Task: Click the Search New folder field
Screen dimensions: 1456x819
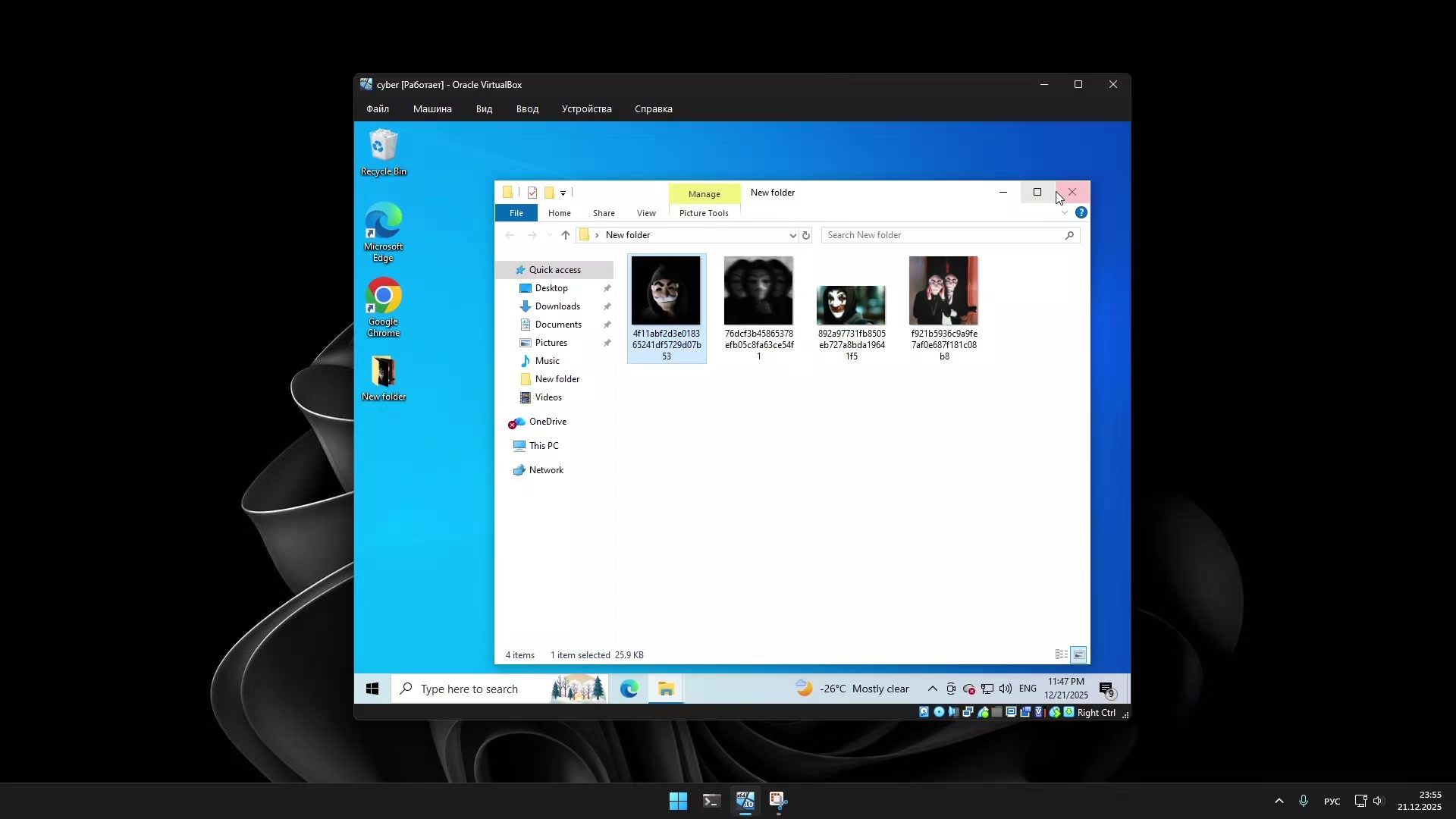Action: [x=950, y=235]
